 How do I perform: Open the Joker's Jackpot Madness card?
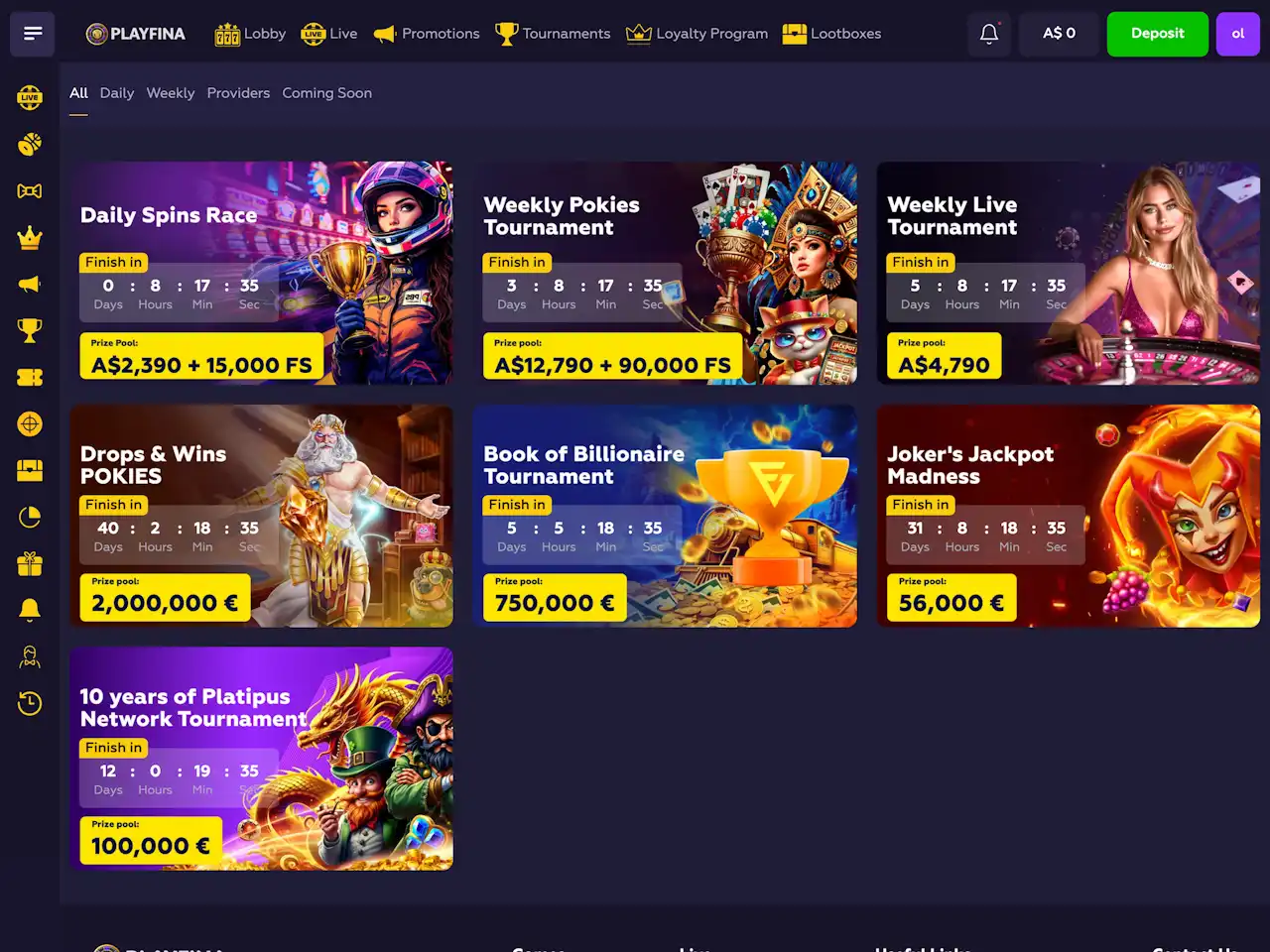[x=1069, y=516]
